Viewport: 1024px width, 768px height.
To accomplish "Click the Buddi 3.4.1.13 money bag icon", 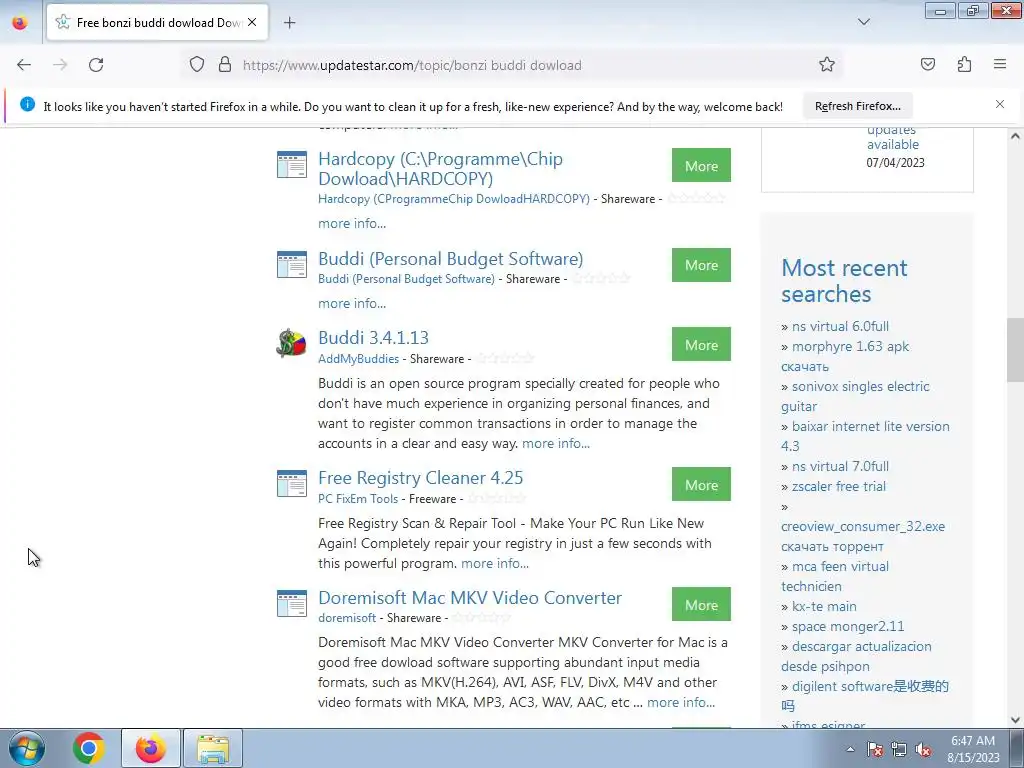I will [291, 343].
